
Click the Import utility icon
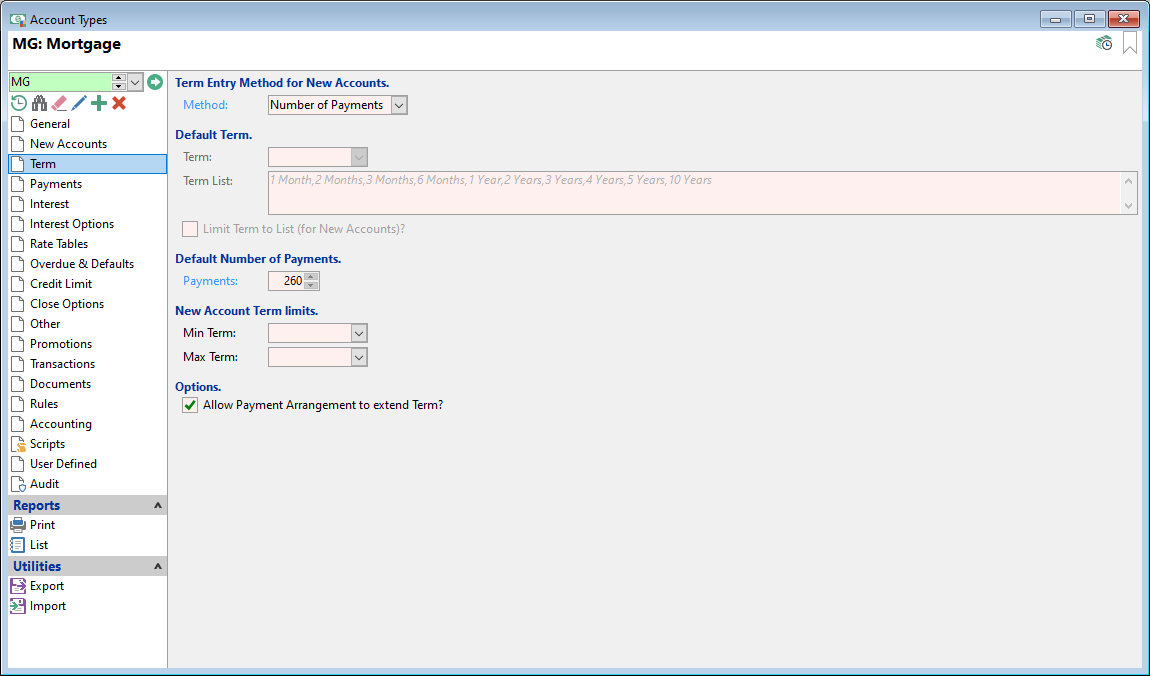click(18, 606)
